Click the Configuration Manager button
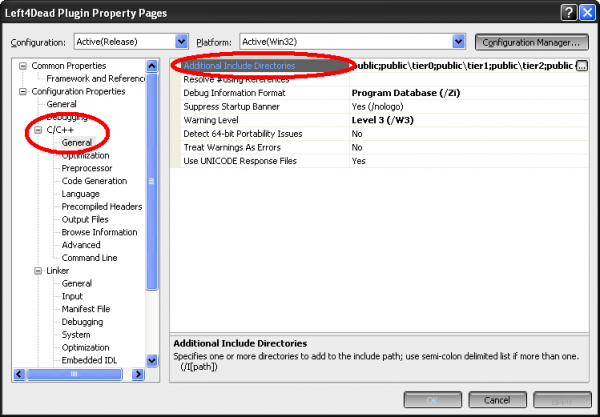This screenshot has width=600, height=417. 532,42
